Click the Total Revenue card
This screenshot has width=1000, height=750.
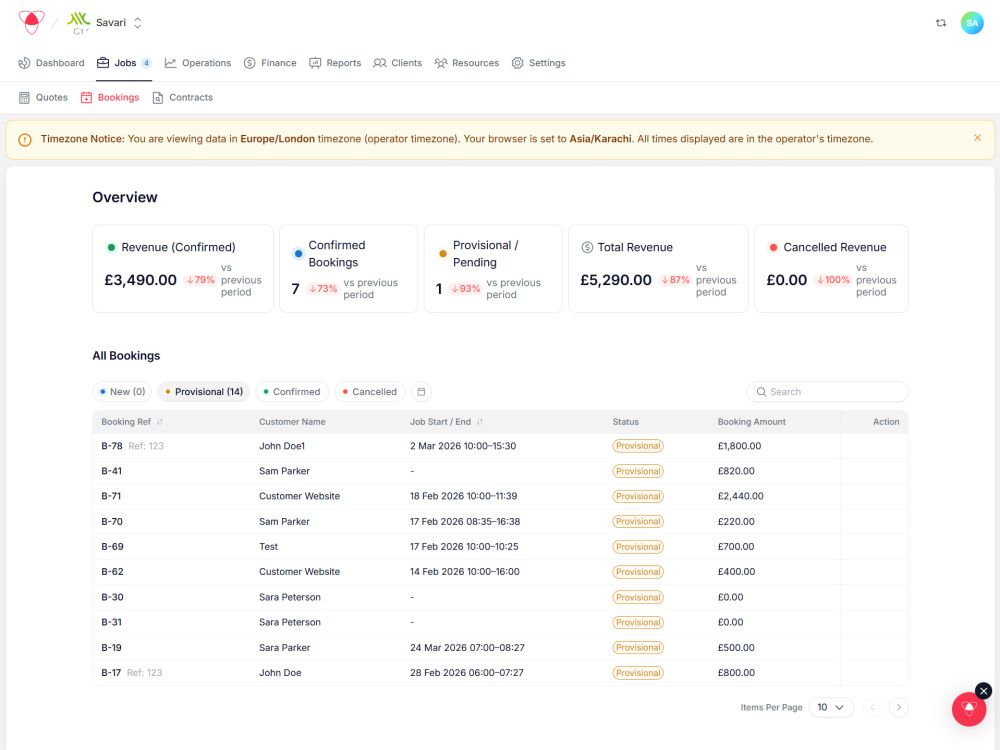click(658, 268)
